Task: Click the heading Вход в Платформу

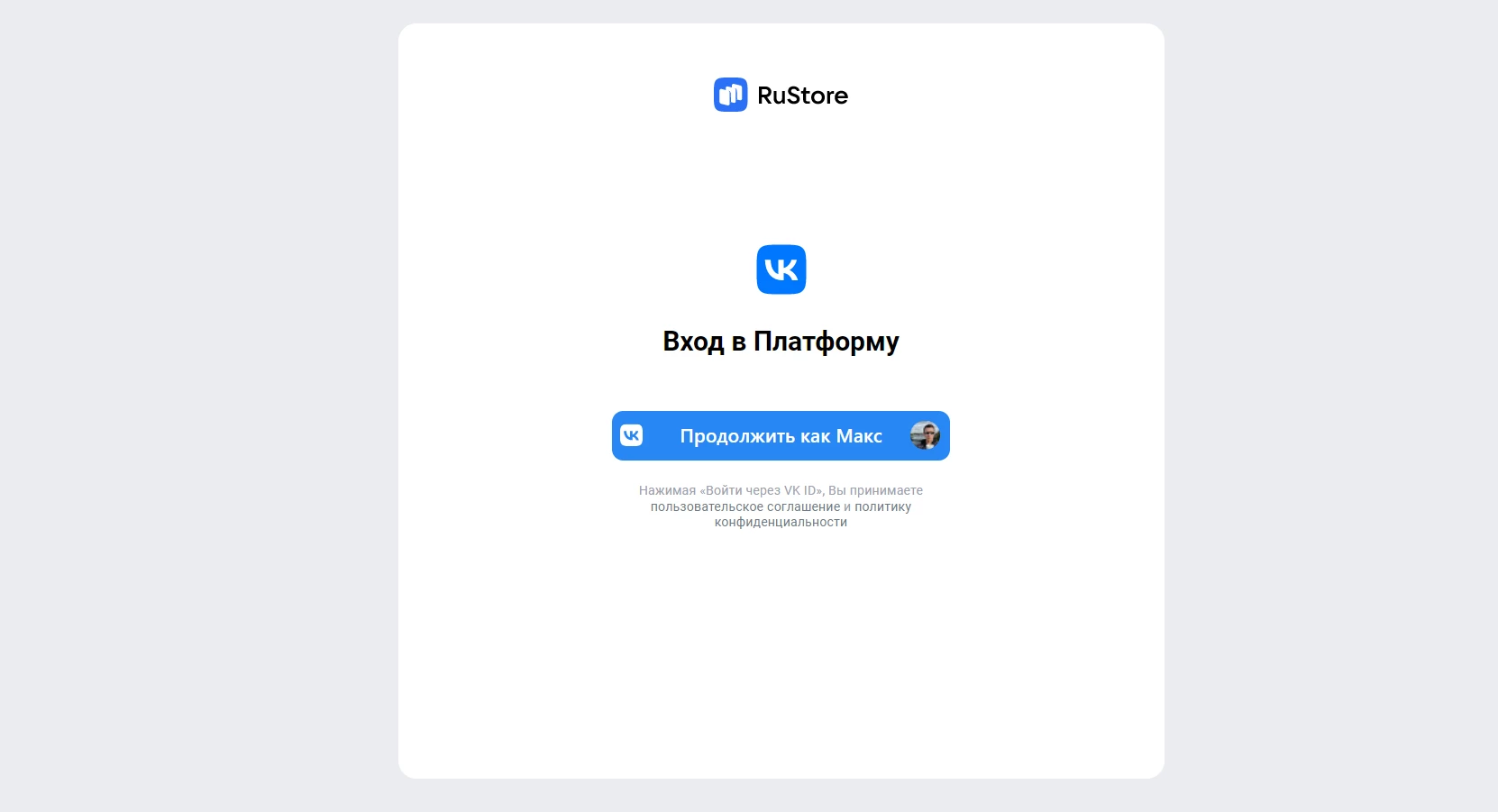Action: coord(781,342)
